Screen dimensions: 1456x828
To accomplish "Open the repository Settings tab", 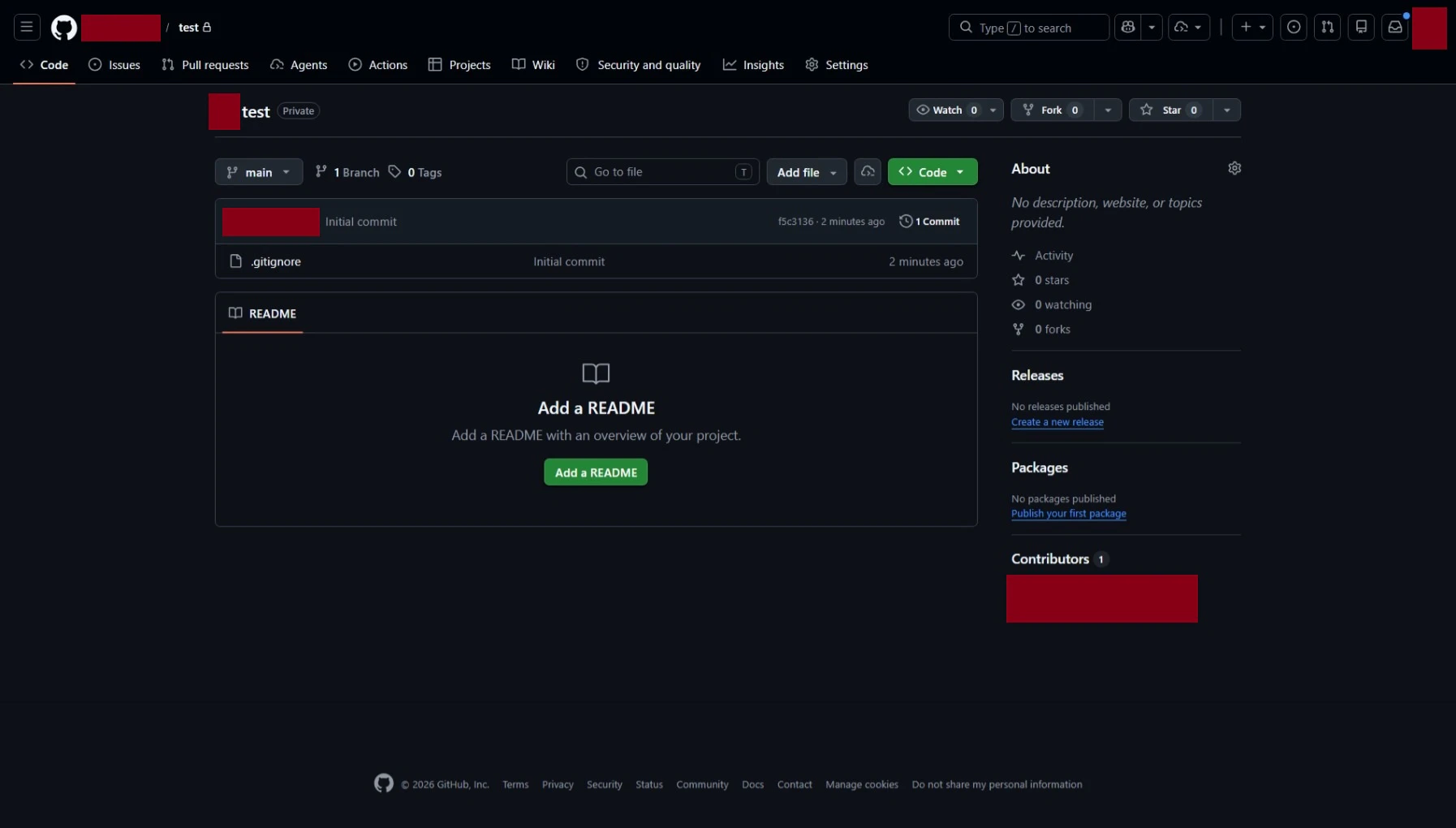I will point(837,65).
